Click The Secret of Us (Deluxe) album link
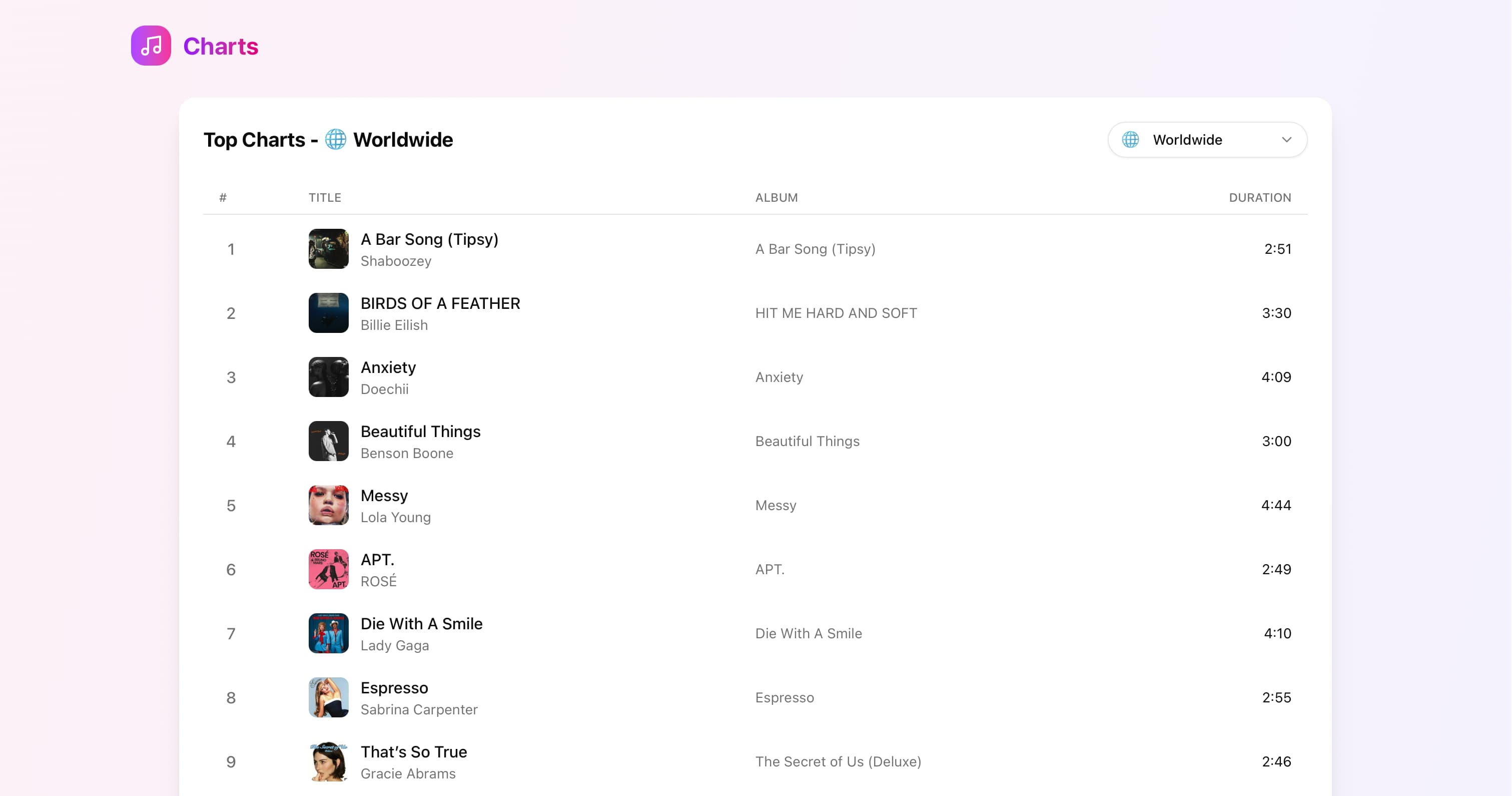 838,761
